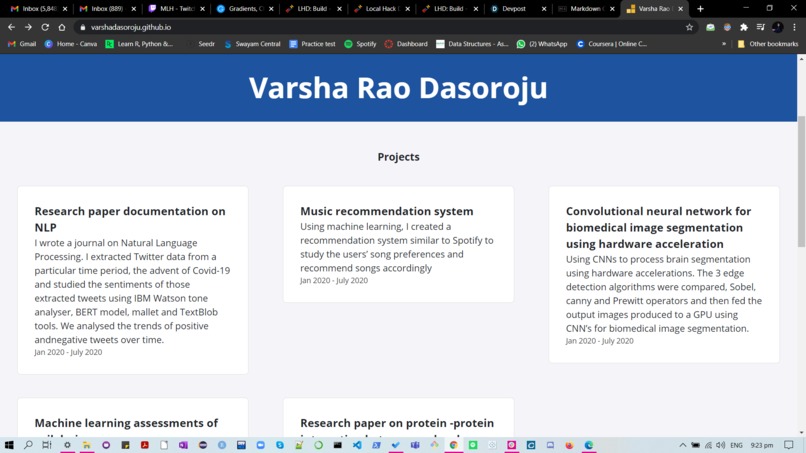Open Skype from the taskbar

coord(280,445)
